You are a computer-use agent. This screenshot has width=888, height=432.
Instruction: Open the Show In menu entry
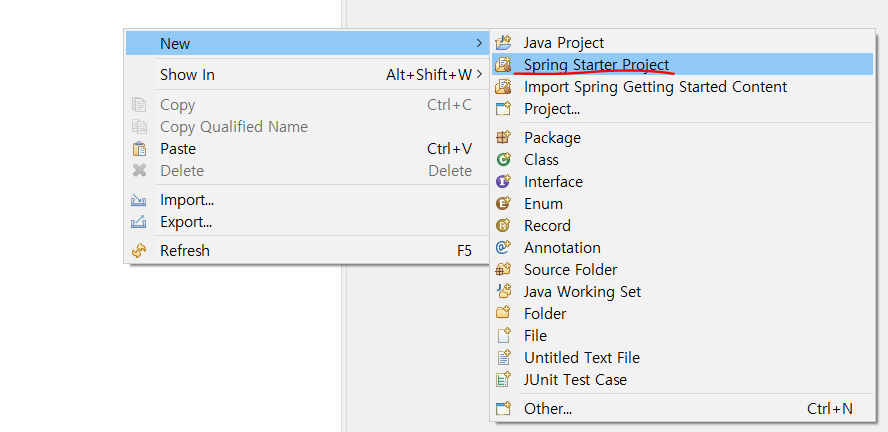[306, 74]
